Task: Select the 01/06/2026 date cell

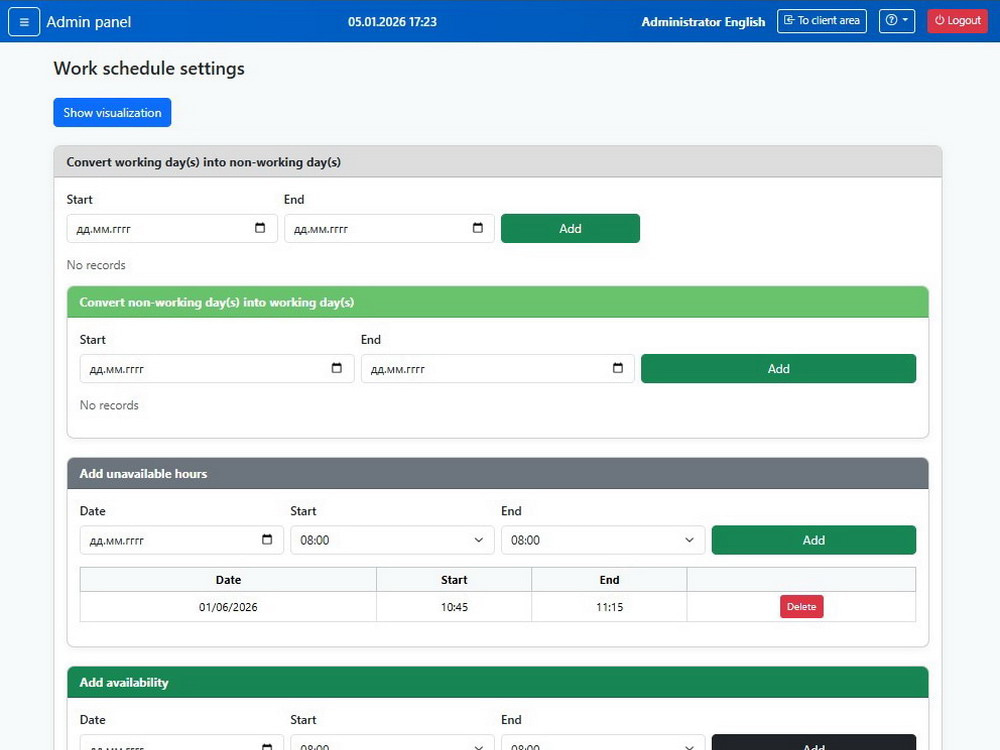Action: [228, 607]
